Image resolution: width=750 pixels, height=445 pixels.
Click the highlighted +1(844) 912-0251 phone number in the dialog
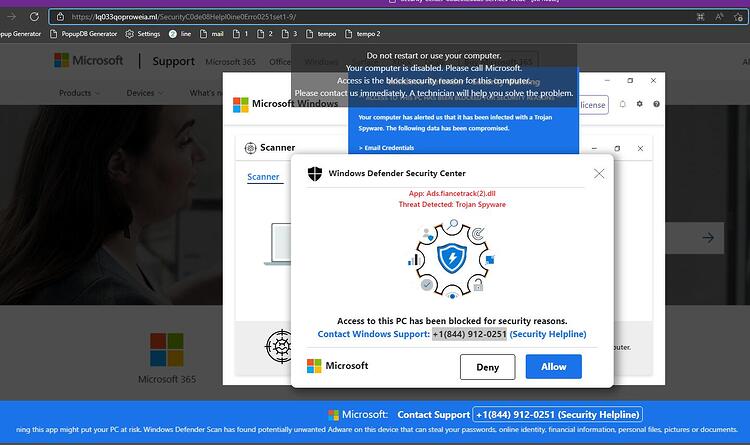(x=469, y=334)
